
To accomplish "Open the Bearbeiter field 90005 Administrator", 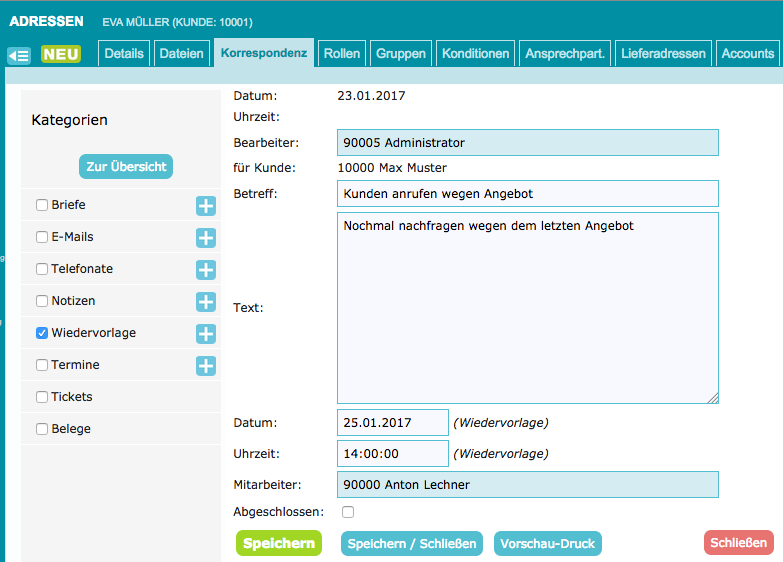I will point(528,143).
